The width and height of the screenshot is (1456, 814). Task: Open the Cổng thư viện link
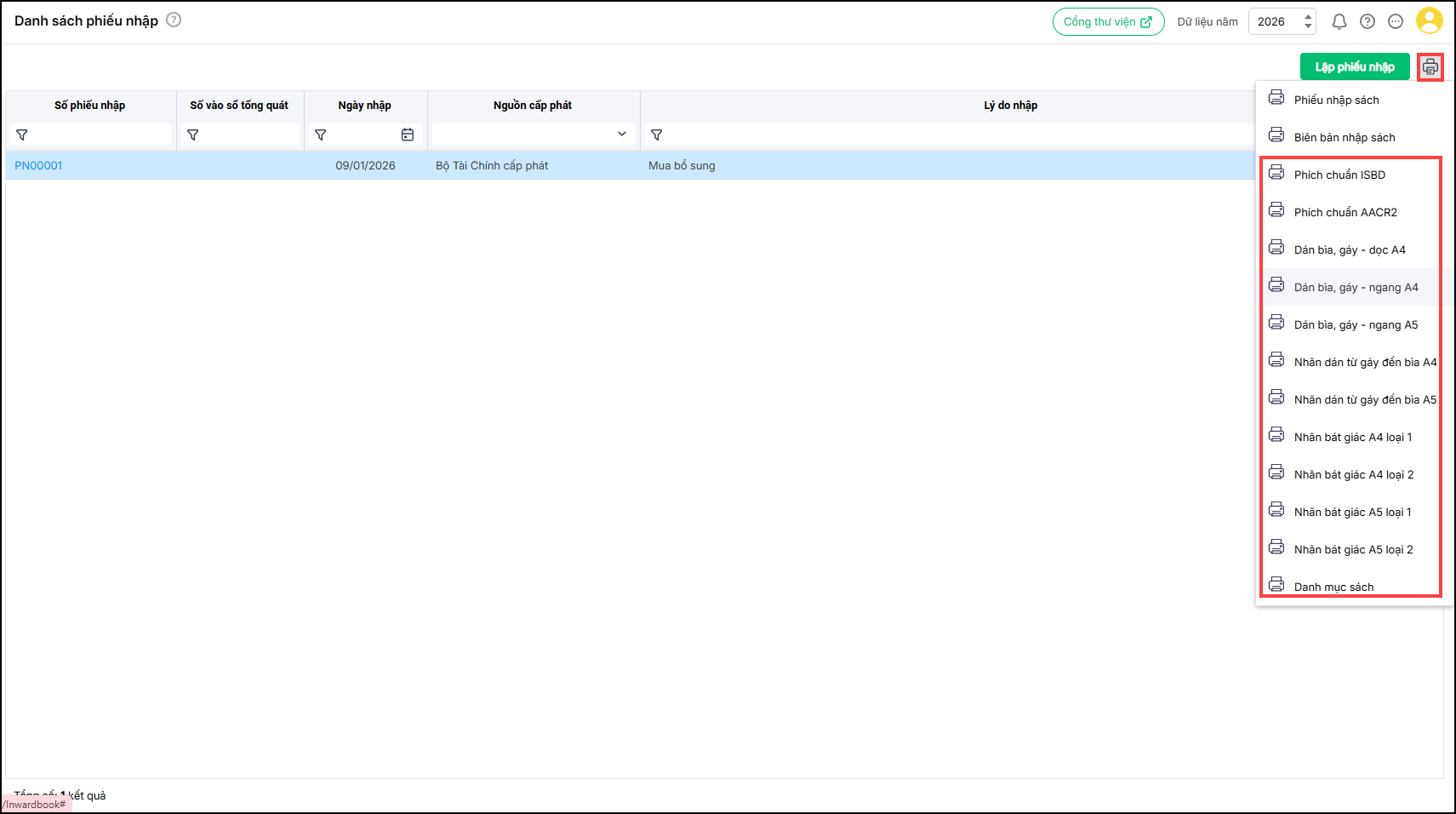tap(1108, 22)
